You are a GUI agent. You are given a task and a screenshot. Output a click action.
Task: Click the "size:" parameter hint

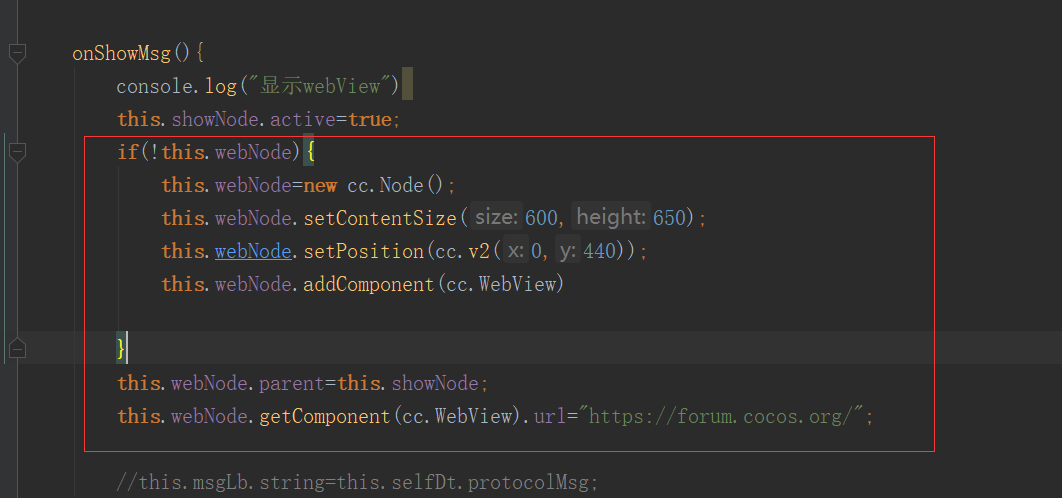click(x=496, y=218)
